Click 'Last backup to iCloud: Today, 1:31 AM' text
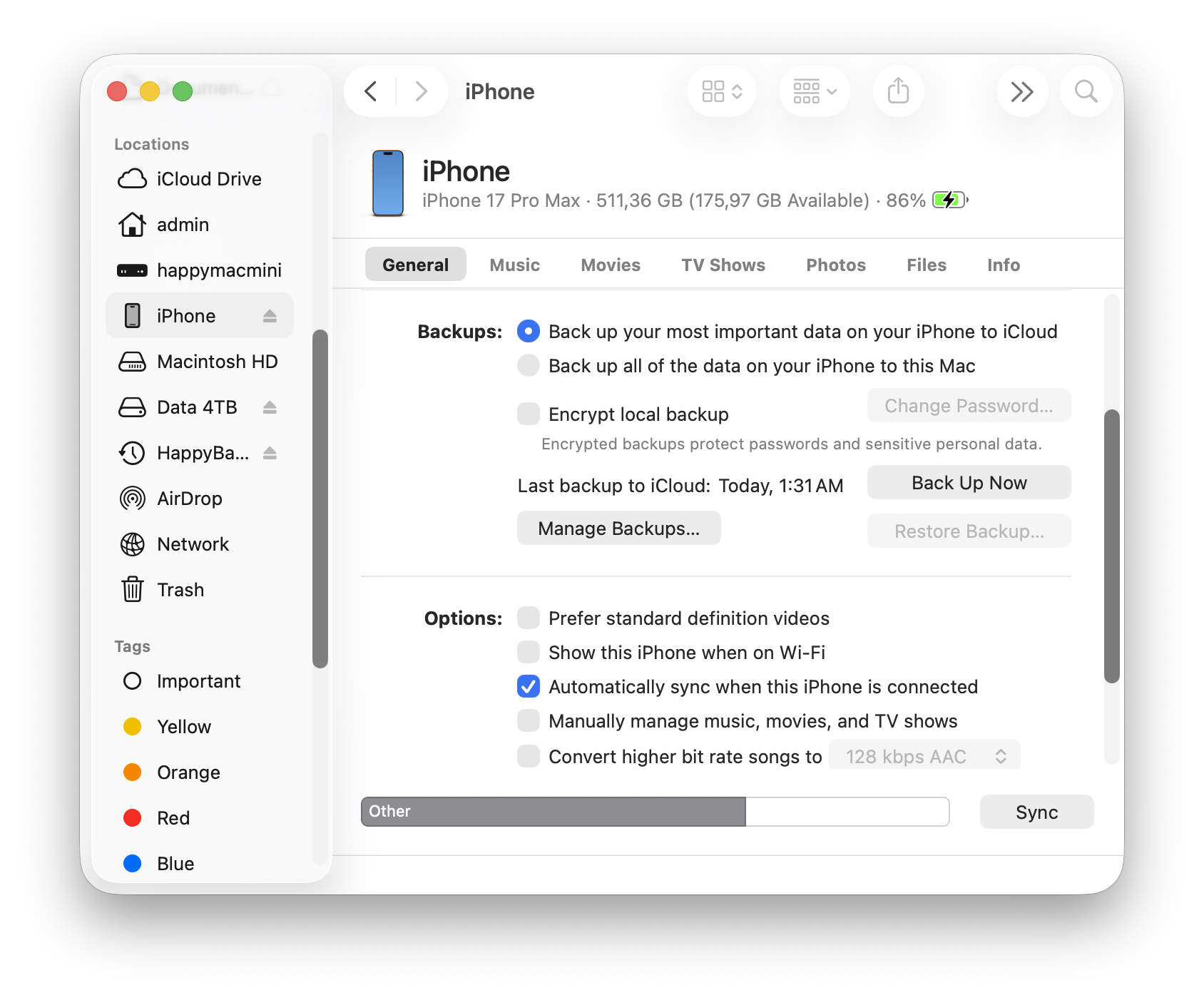Viewport: 1204px width, 1000px height. 680,486
